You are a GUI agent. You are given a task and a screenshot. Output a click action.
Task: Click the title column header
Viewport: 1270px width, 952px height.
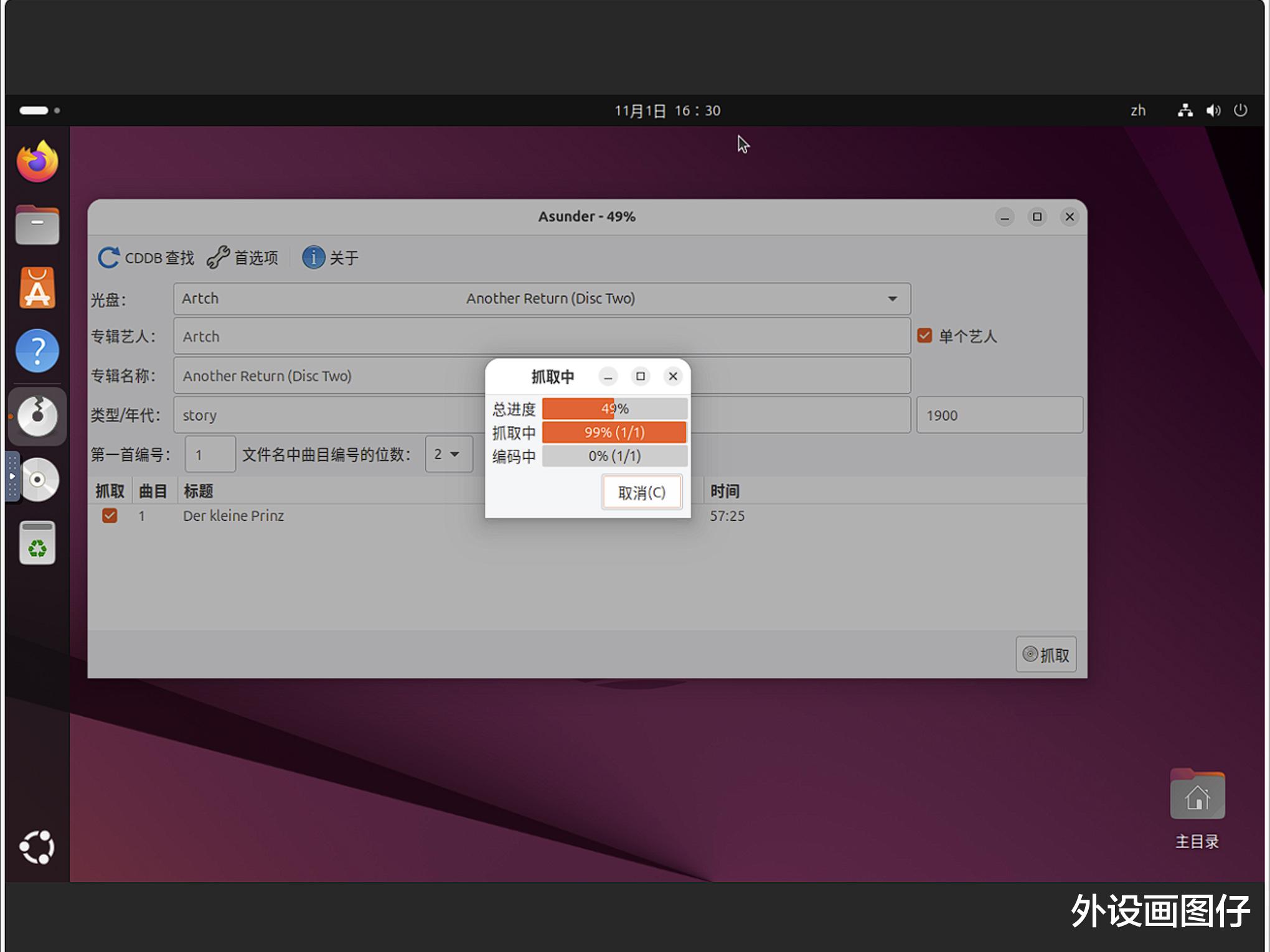pyautogui.click(x=198, y=492)
